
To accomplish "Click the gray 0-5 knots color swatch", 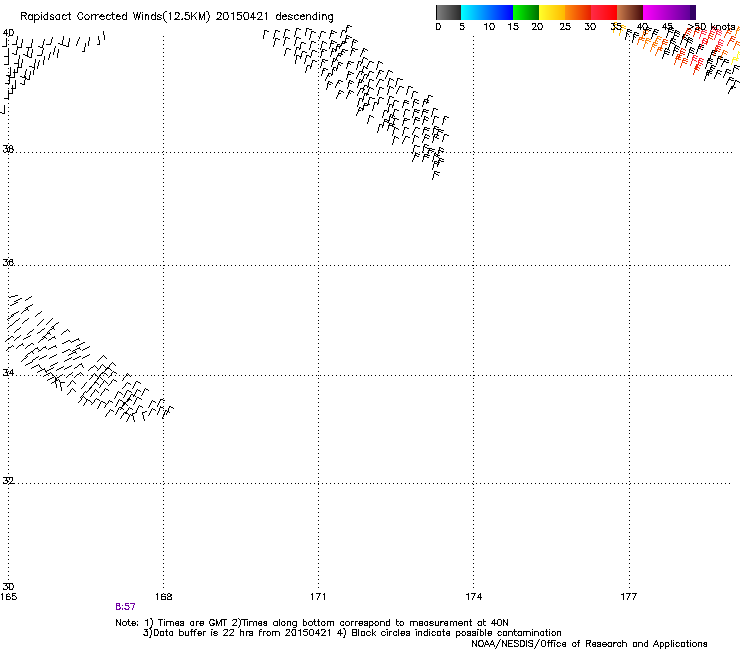I will pos(448,12).
